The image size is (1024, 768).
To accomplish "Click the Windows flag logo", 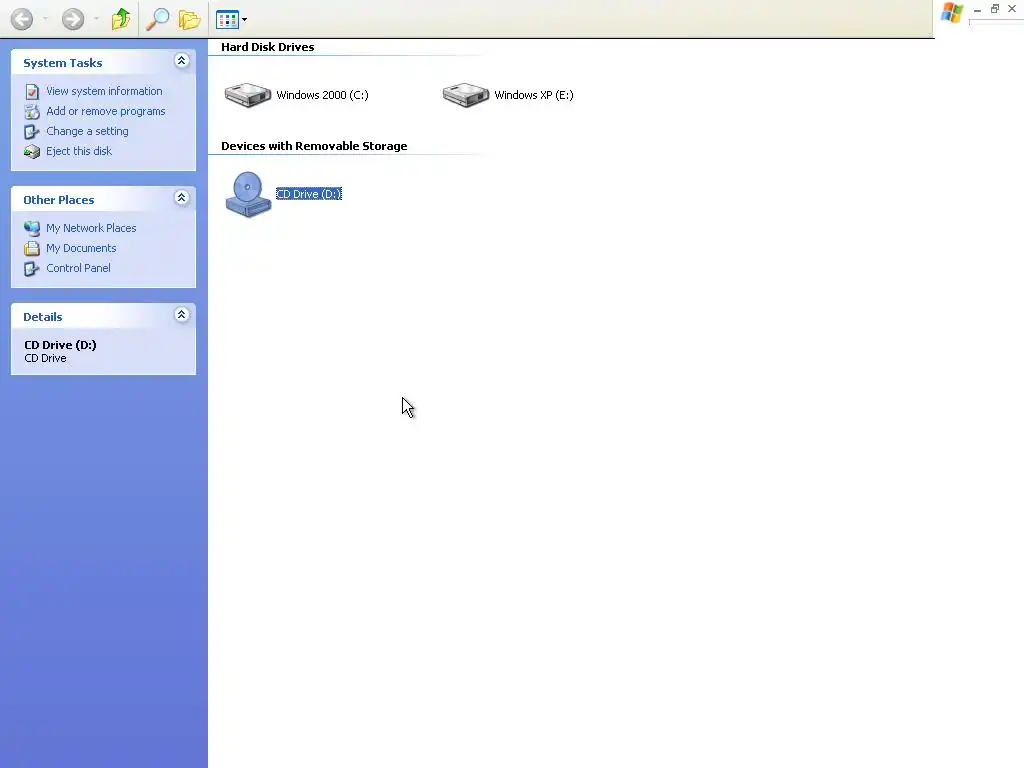I will click(x=952, y=12).
